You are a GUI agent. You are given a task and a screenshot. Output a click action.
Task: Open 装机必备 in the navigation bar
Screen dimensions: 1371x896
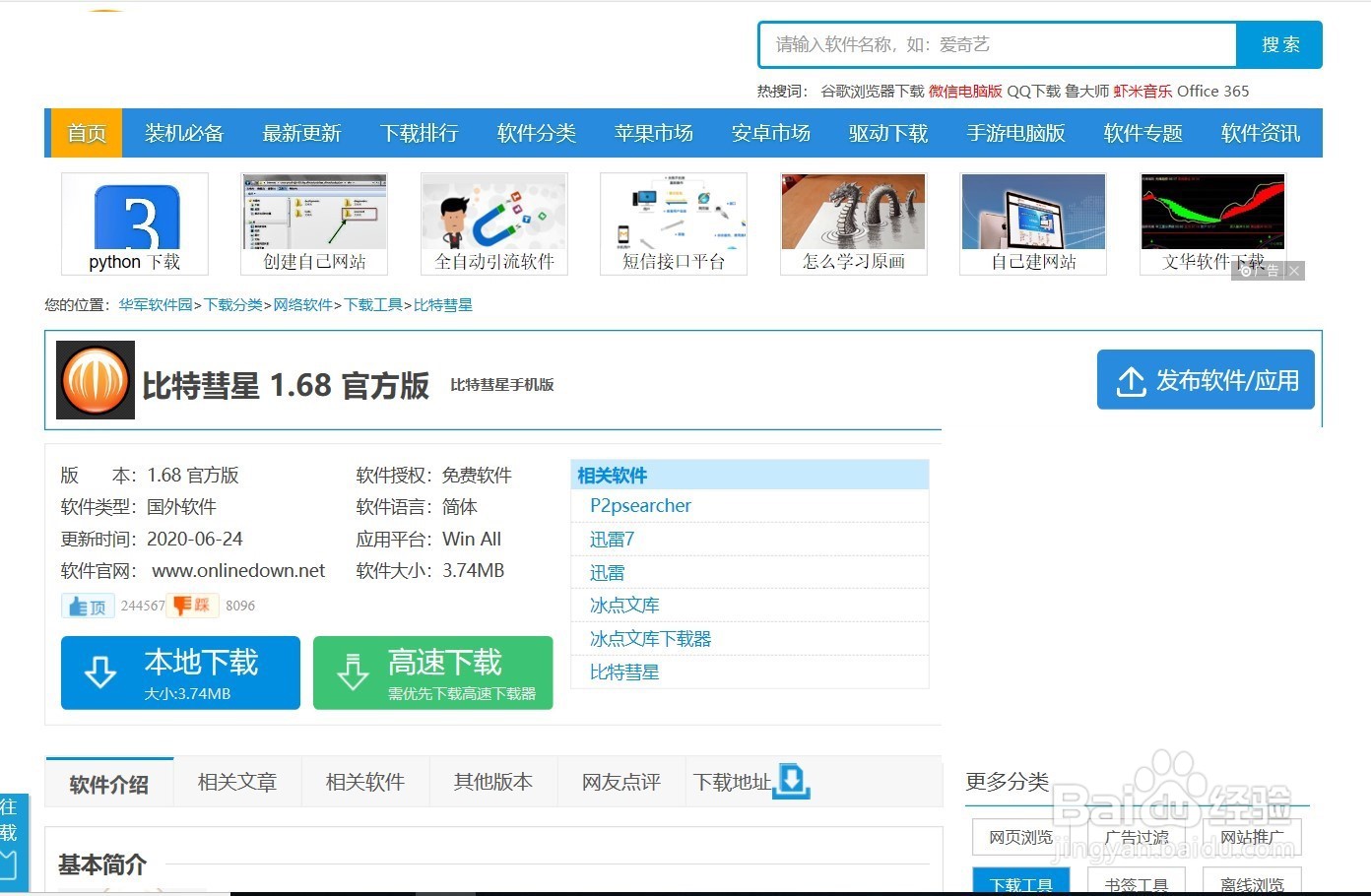(184, 133)
